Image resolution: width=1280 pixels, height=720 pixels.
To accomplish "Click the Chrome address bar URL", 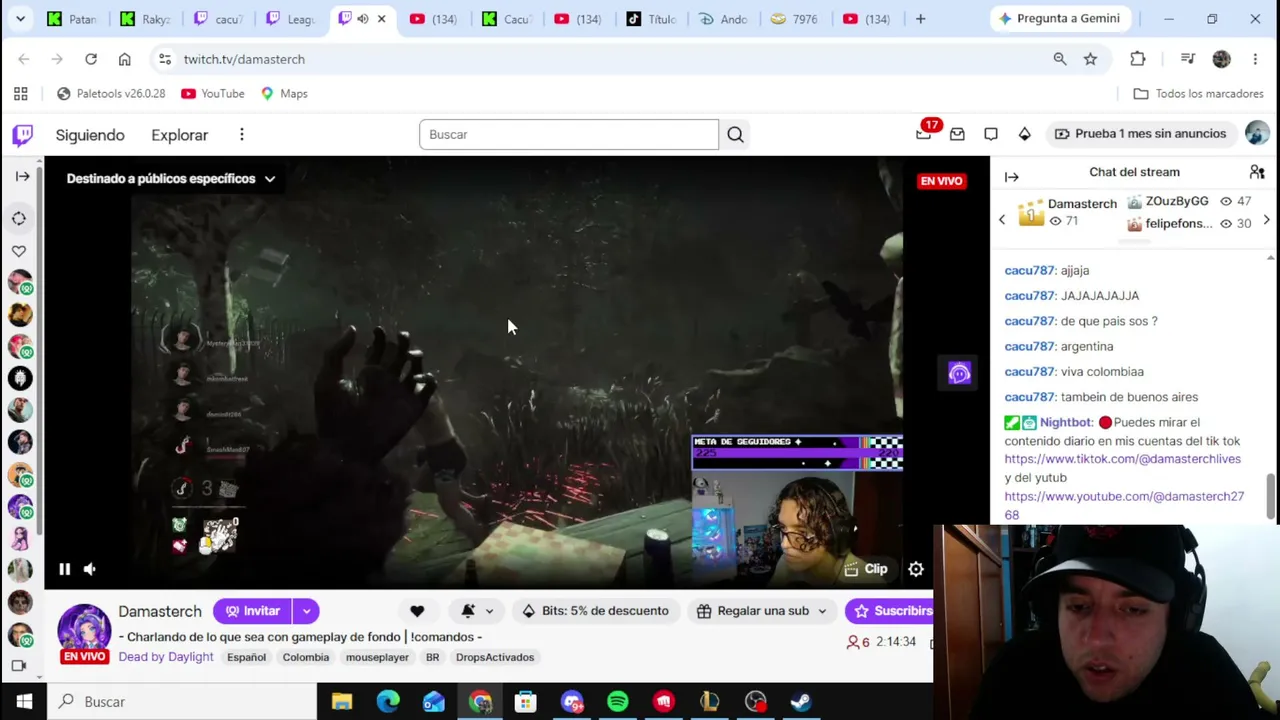I will click(244, 59).
